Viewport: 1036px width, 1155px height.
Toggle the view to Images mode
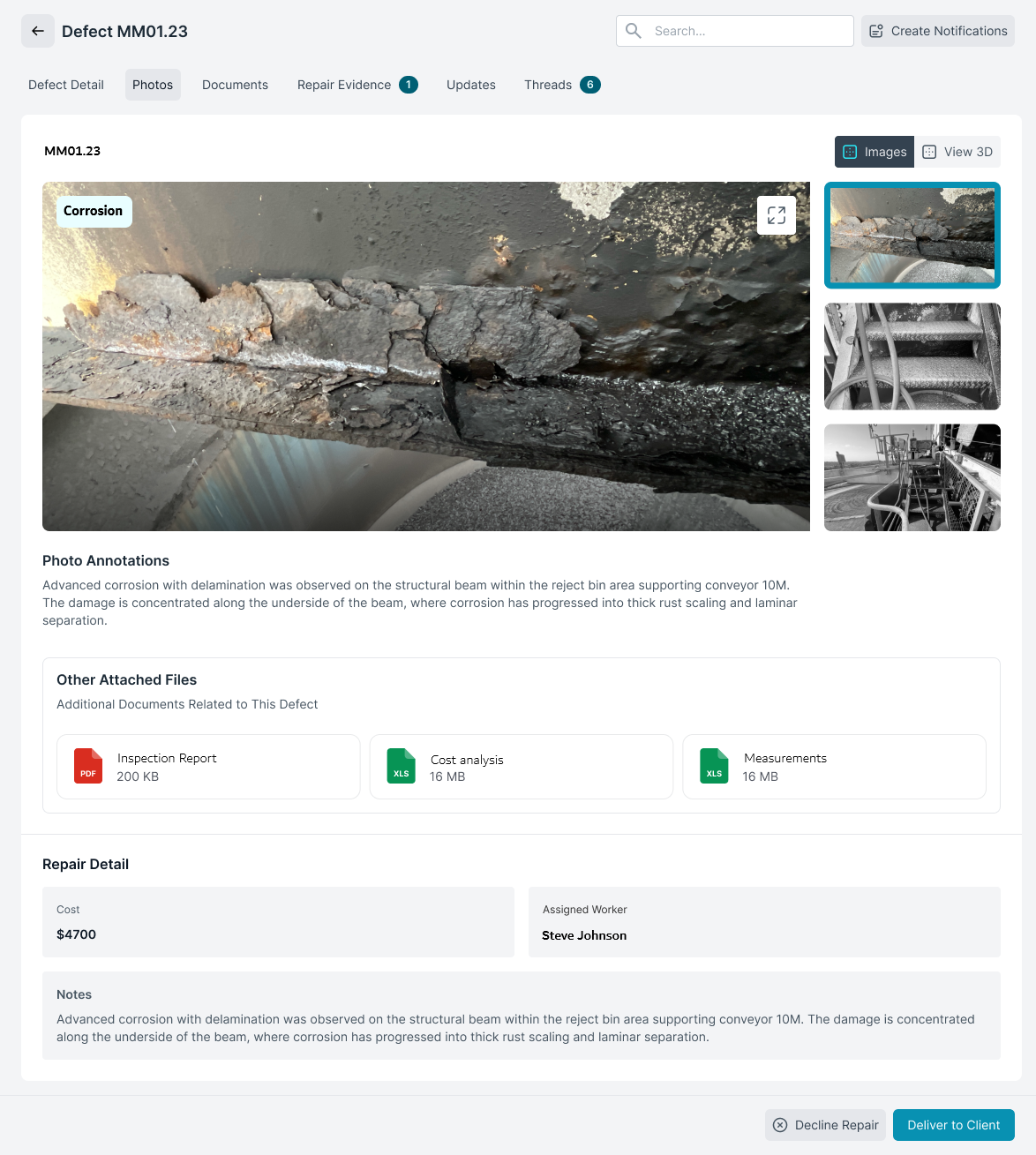point(874,151)
